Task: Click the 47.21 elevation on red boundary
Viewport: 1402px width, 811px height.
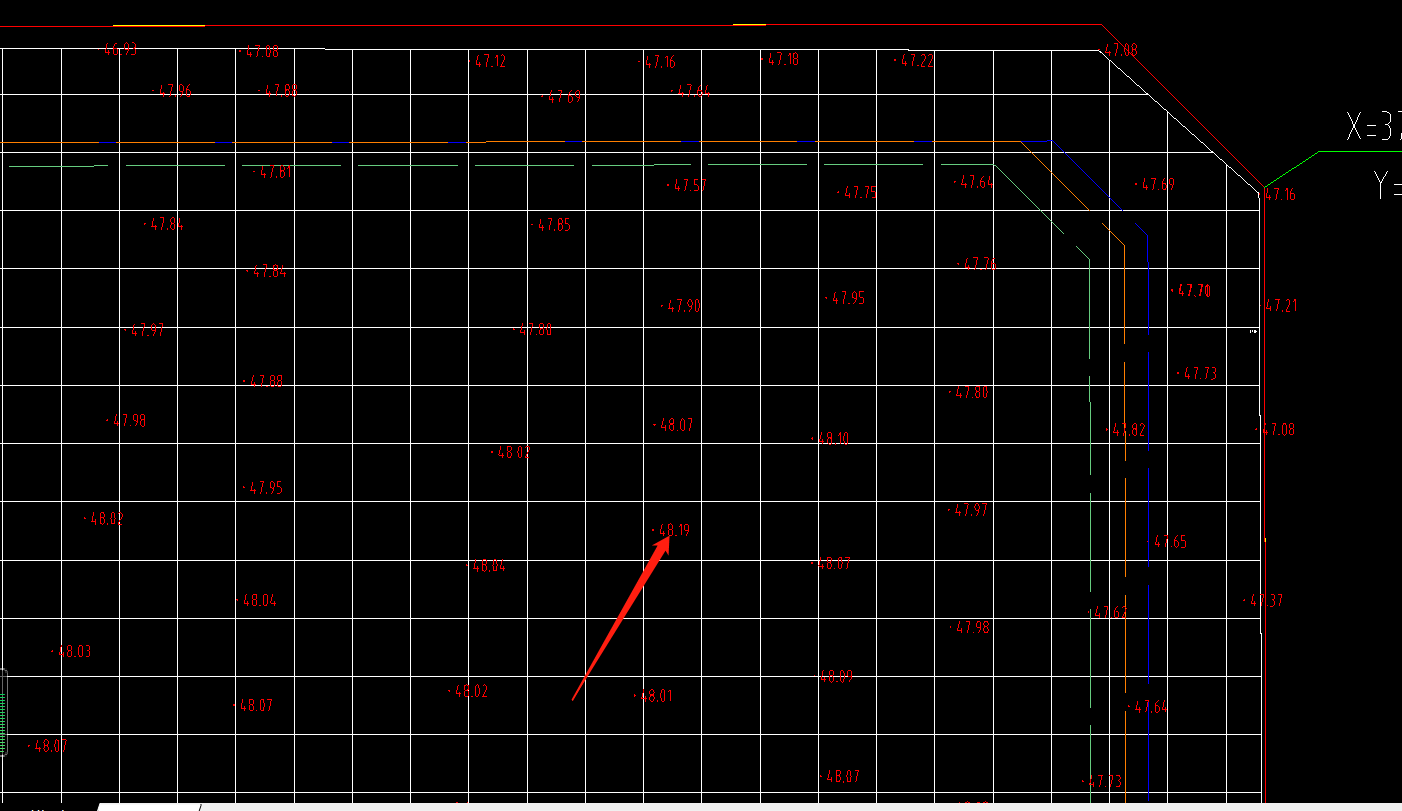Action: pyautogui.click(x=1281, y=306)
